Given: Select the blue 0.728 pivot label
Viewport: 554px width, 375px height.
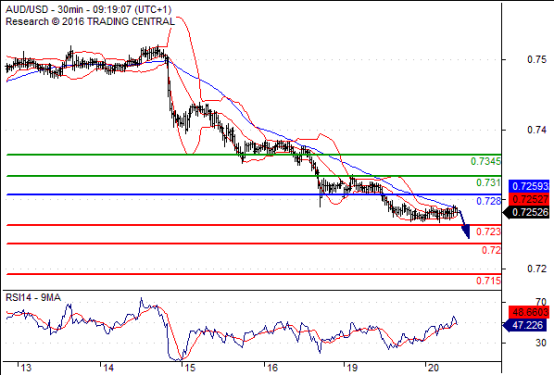Looking at the screenshot, I should point(488,201).
